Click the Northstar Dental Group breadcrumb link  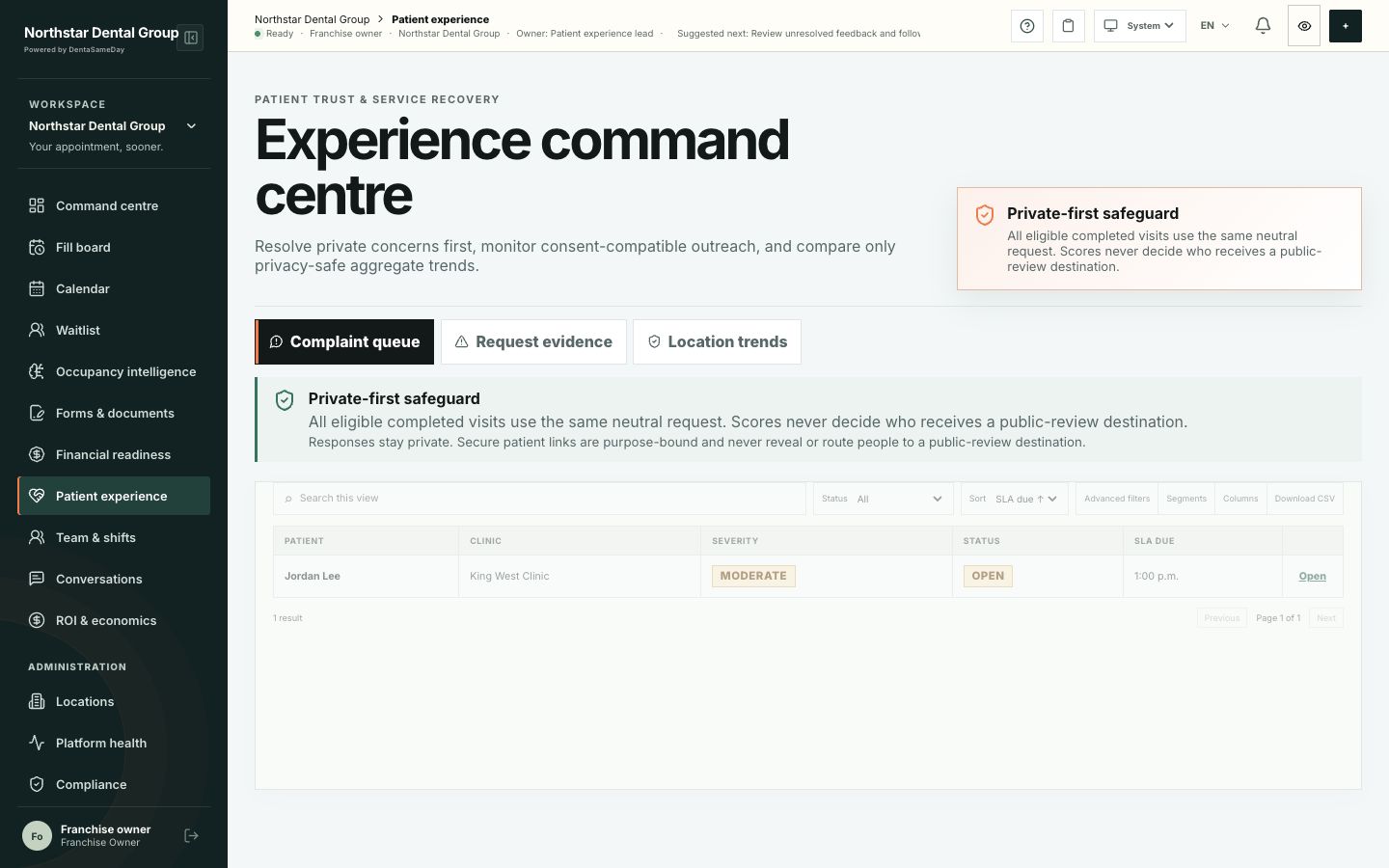click(x=312, y=19)
